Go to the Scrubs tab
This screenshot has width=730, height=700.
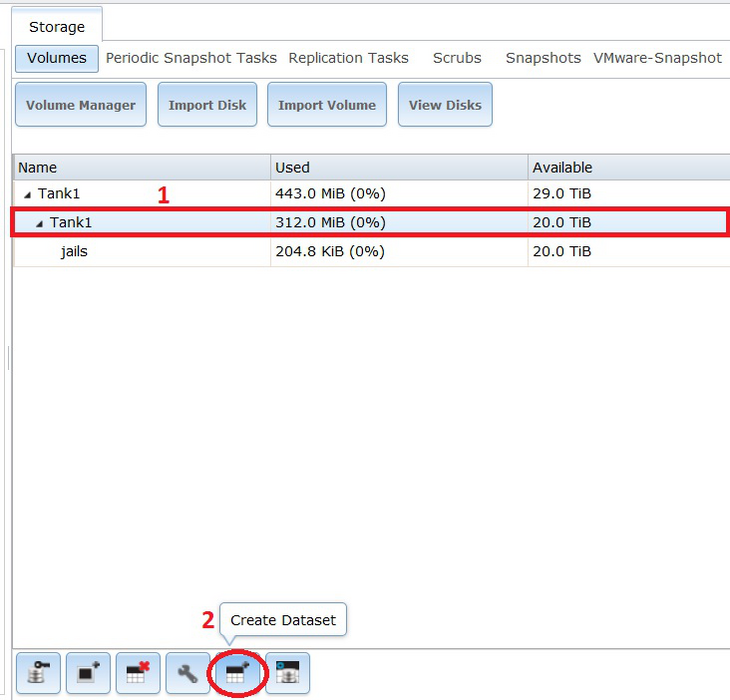(x=457, y=58)
